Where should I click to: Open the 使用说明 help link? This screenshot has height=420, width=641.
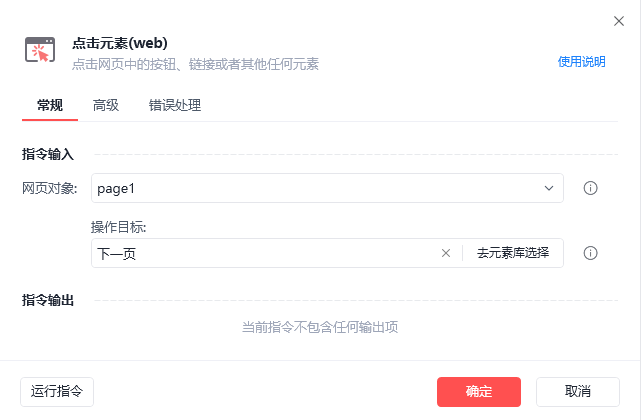[x=581, y=61]
